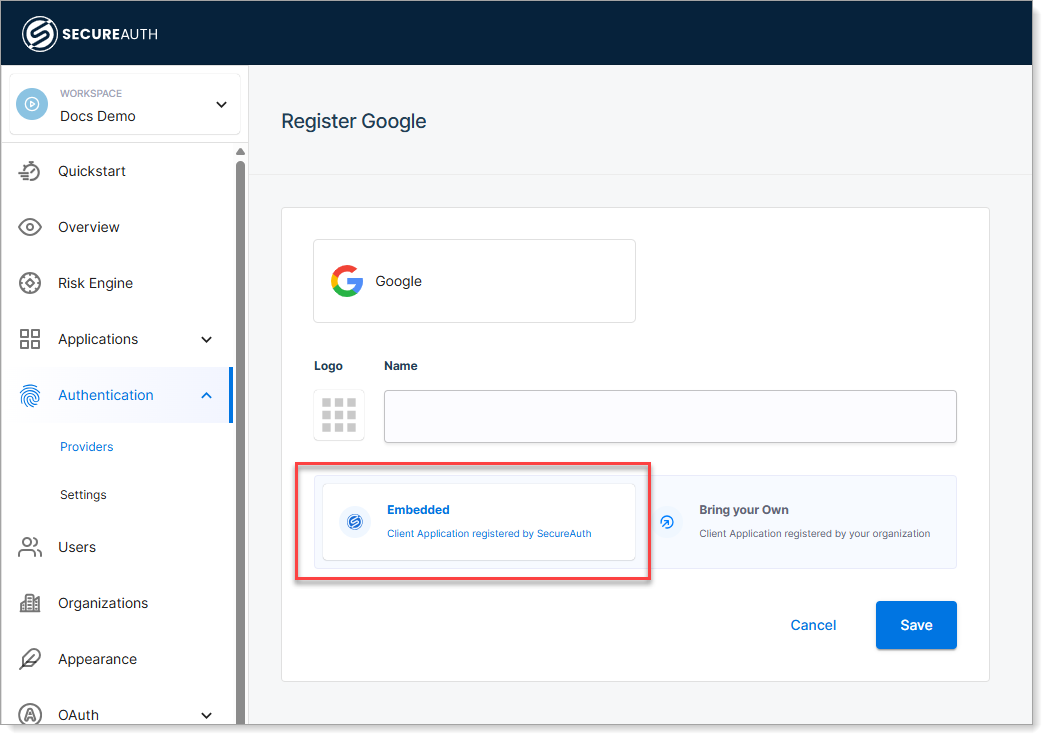Click the Authentication fingerprint icon

pyautogui.click(x=29, y=396)
